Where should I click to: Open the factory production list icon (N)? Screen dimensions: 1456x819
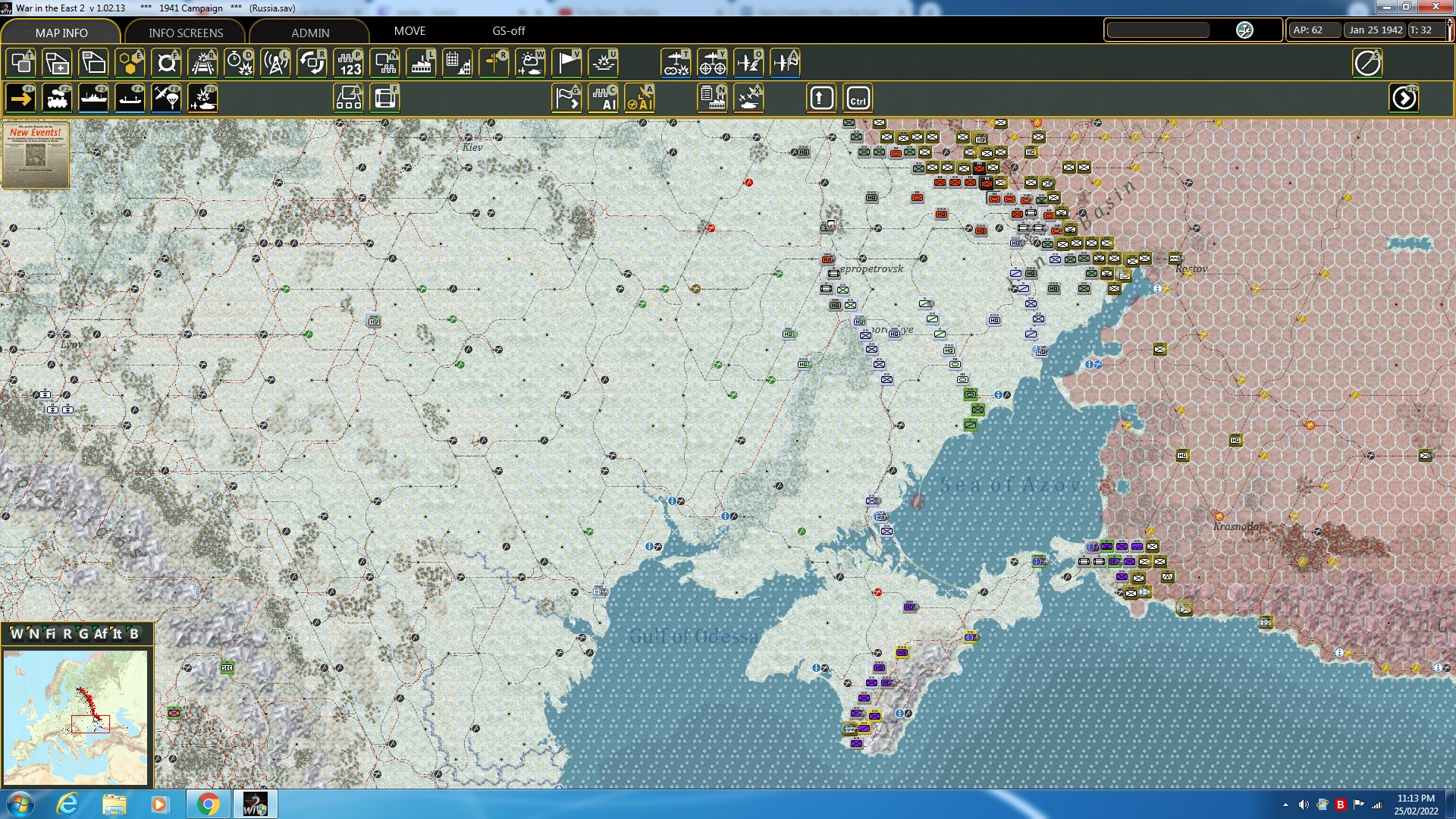point(713,99)
